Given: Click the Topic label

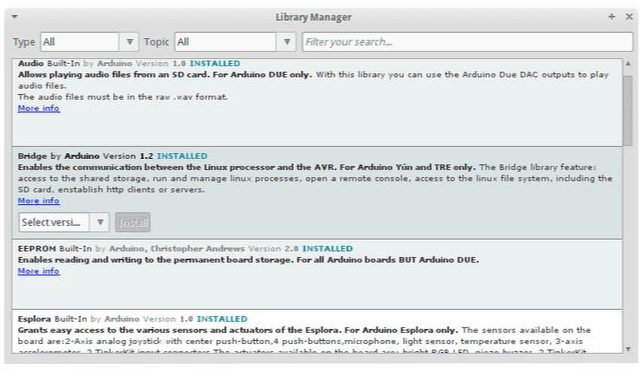Looking at the screenshot, I should pos(156,42).
